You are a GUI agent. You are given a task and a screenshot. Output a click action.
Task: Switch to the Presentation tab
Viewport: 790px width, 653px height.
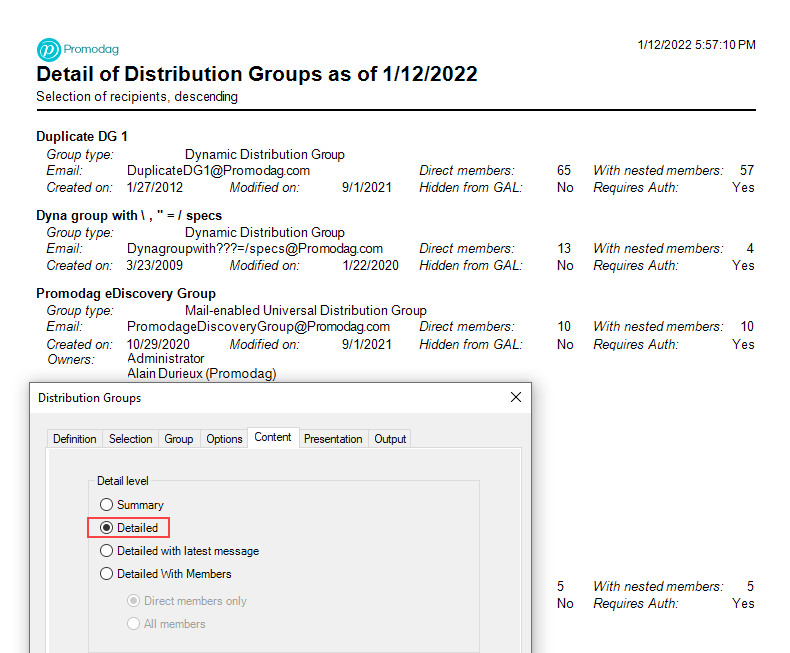click(x=333, y=439)
